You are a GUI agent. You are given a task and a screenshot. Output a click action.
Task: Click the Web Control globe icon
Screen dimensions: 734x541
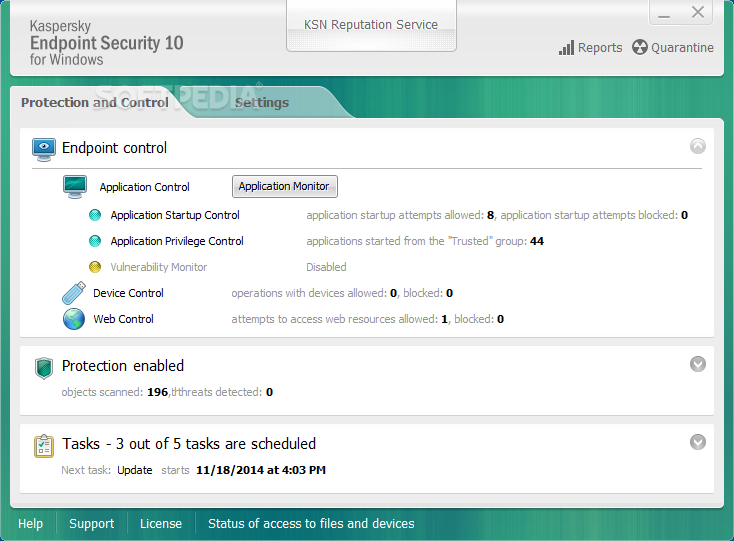point(74,319)
